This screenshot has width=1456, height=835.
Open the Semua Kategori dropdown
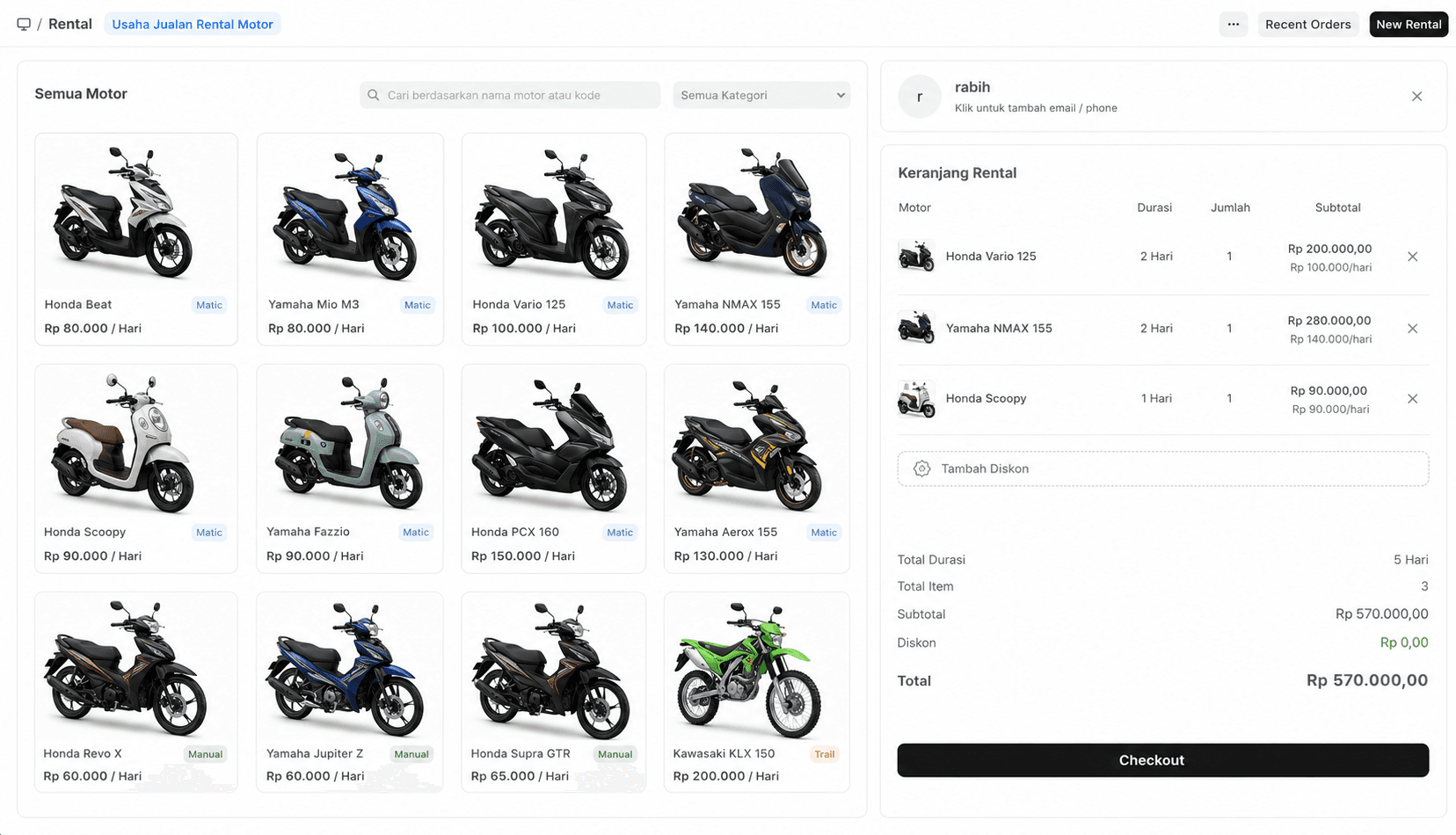(761, 95)
